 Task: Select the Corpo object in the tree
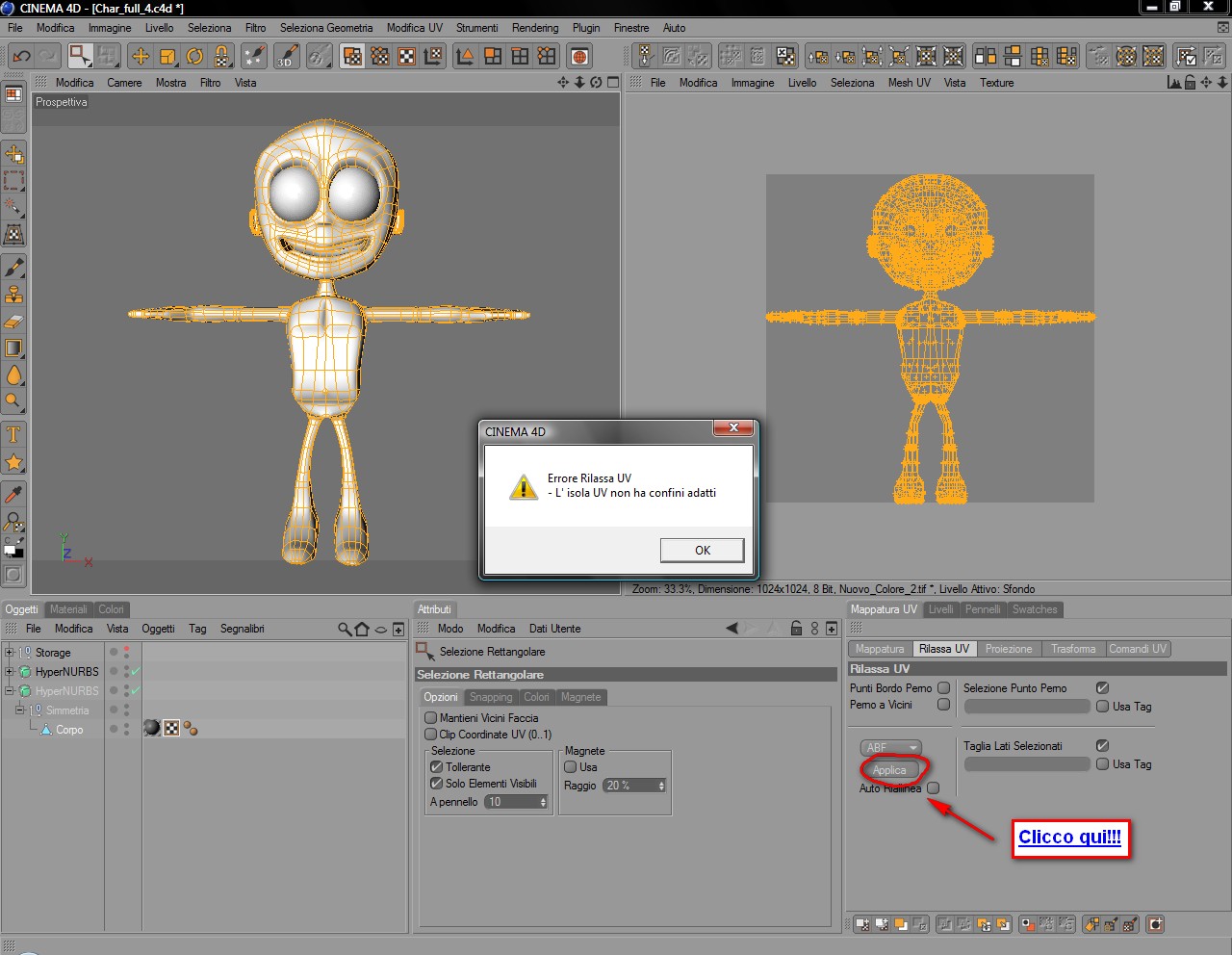pos(69,730)
